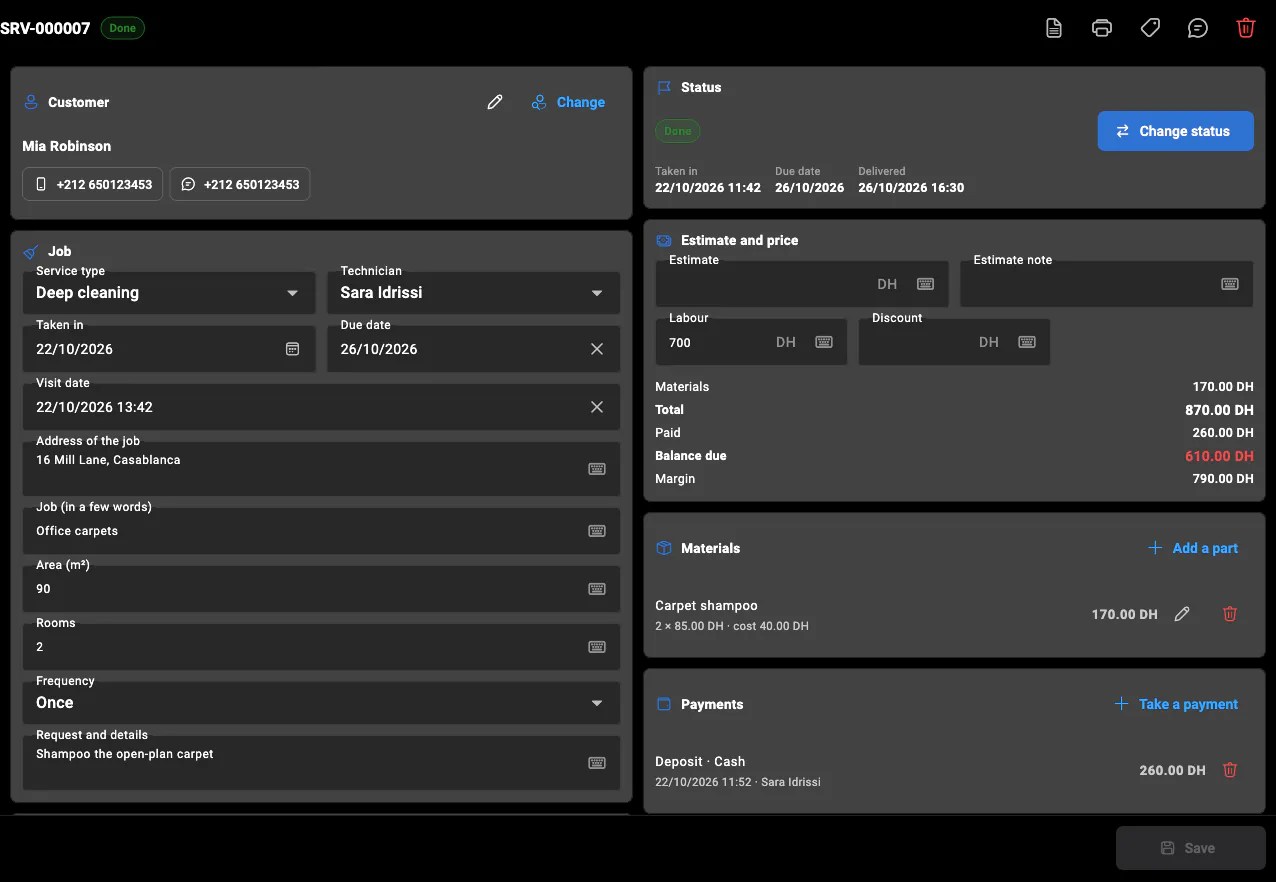Screen dimensions: 1276x882
Task: Open keyboard for Request and details
Action: 597,763
